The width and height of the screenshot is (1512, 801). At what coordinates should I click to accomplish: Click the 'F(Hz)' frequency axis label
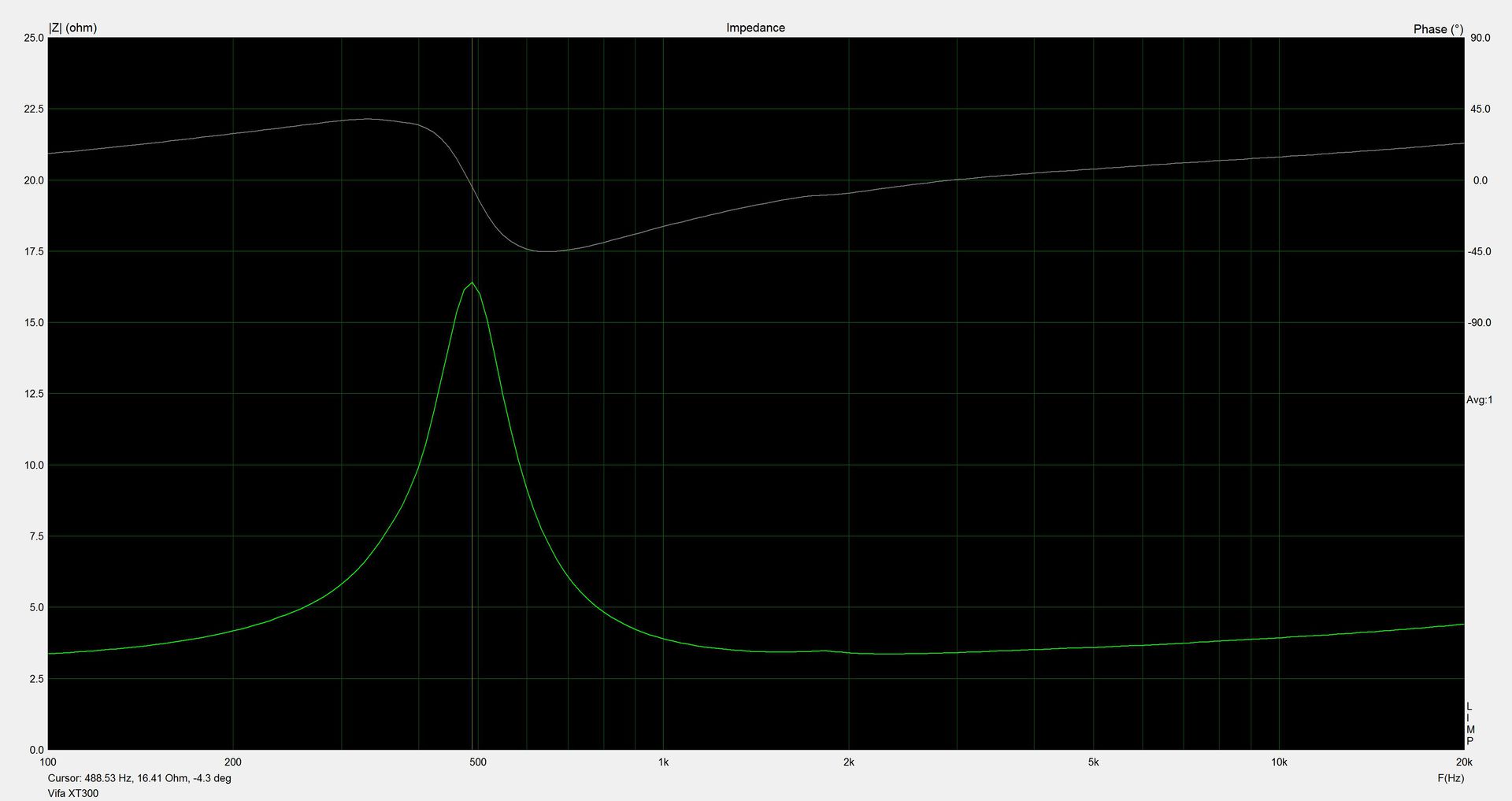1451,778
